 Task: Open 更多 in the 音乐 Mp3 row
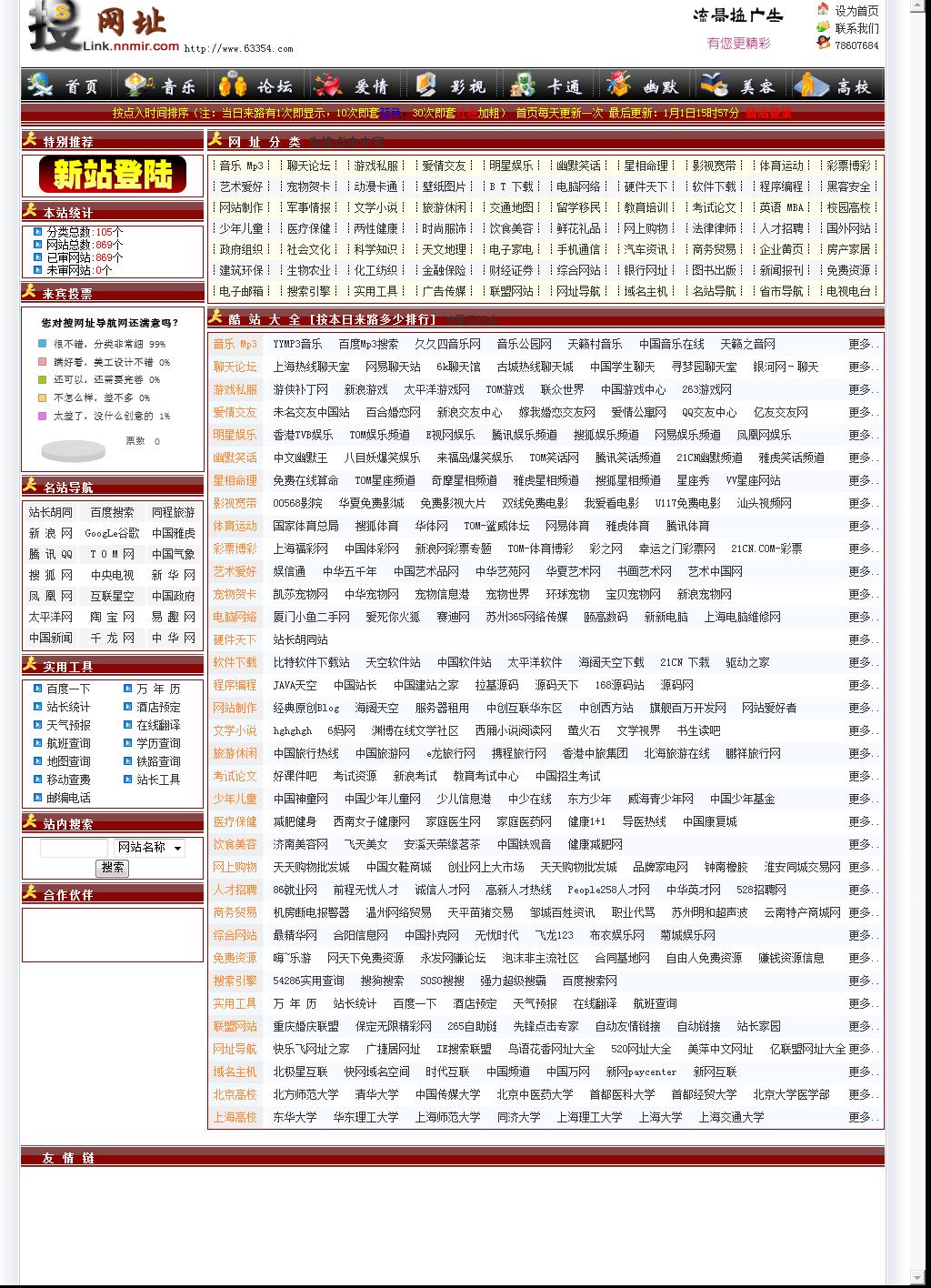(x=863, y=344)
